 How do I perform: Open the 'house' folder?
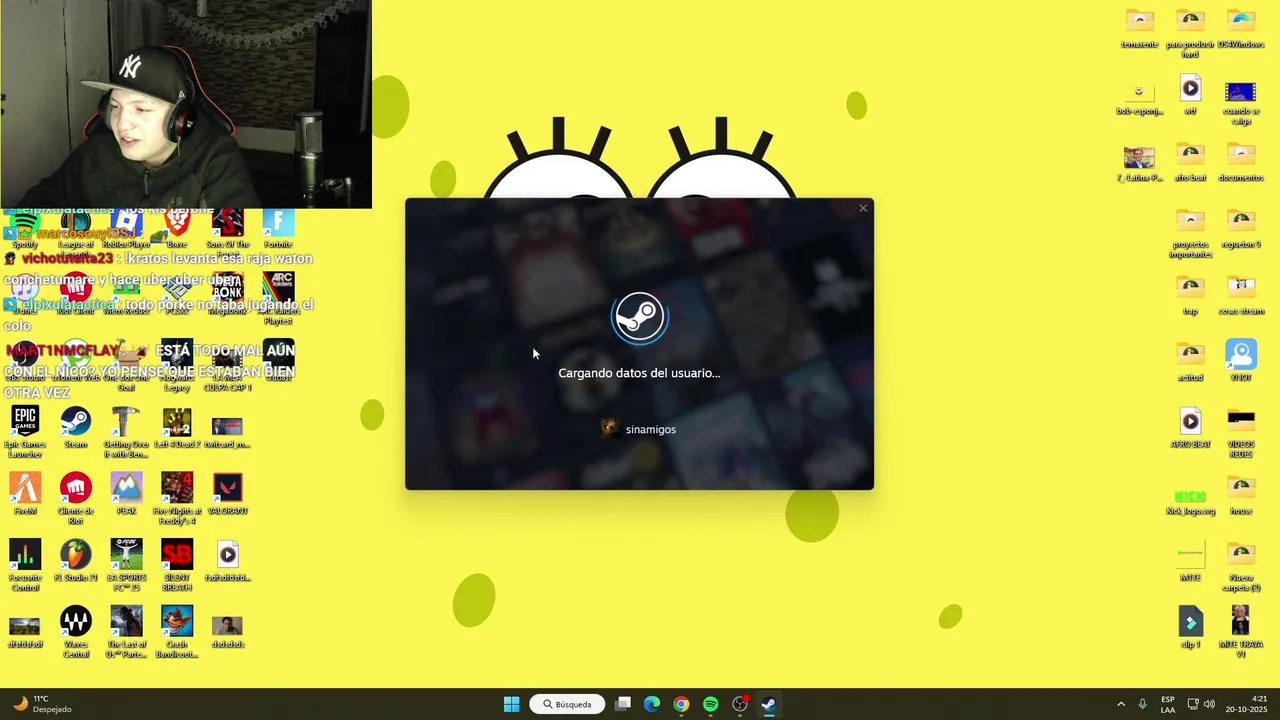(1240, 495)
